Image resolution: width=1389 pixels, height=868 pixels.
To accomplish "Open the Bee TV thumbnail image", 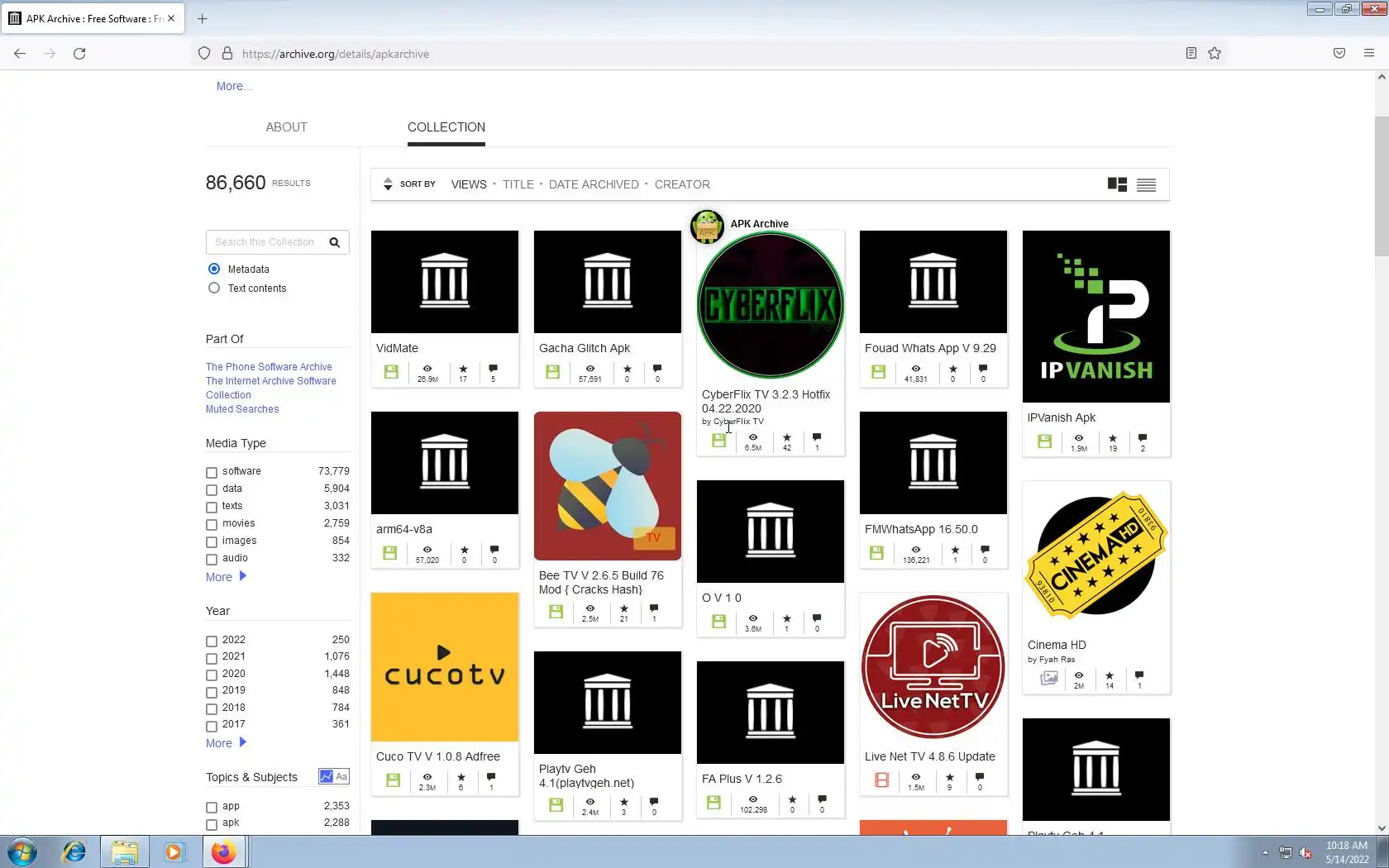I will 608,486.
